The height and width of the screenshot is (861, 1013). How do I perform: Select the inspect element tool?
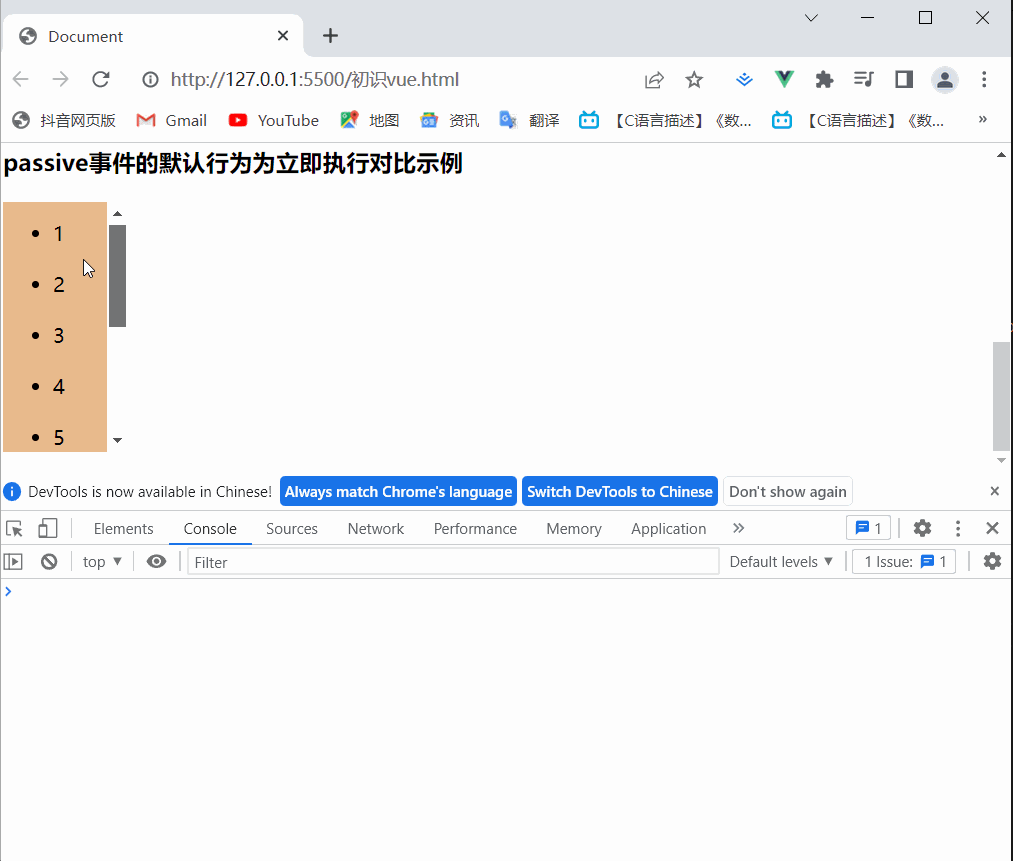point(14,528)
